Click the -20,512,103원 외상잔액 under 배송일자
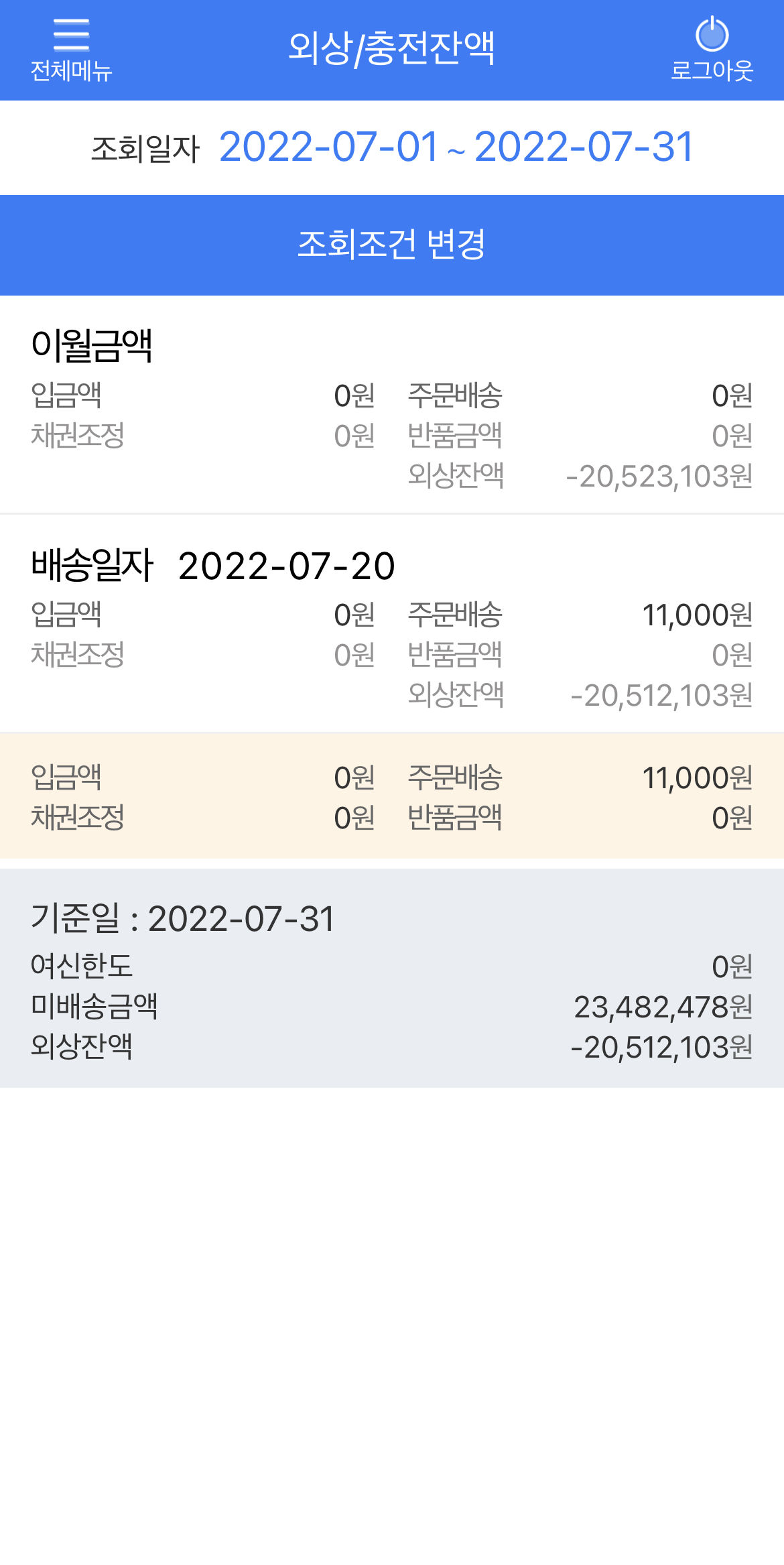 [661, 696]
